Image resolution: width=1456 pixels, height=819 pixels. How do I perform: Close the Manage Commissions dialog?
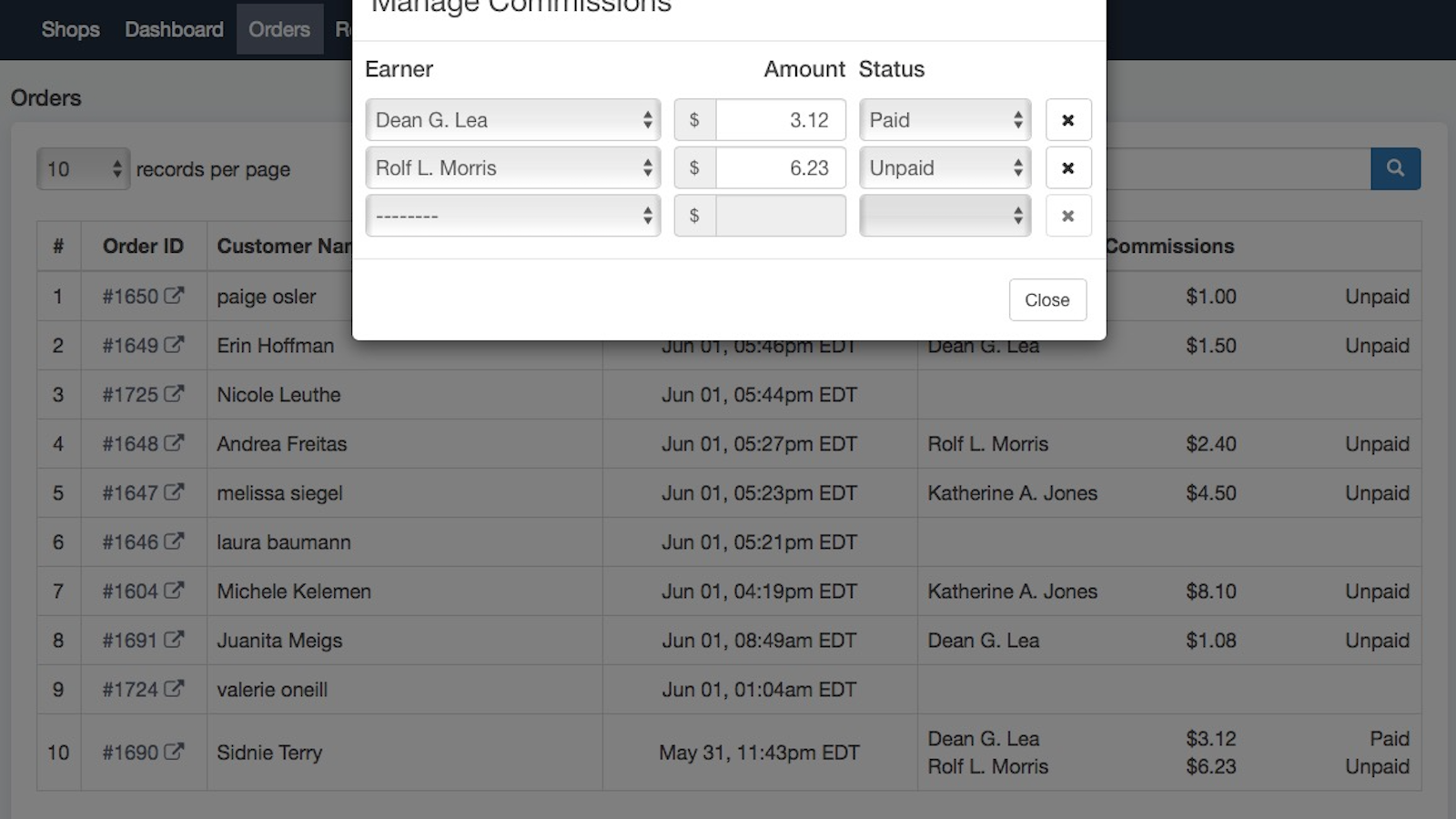coord(1047,300)
